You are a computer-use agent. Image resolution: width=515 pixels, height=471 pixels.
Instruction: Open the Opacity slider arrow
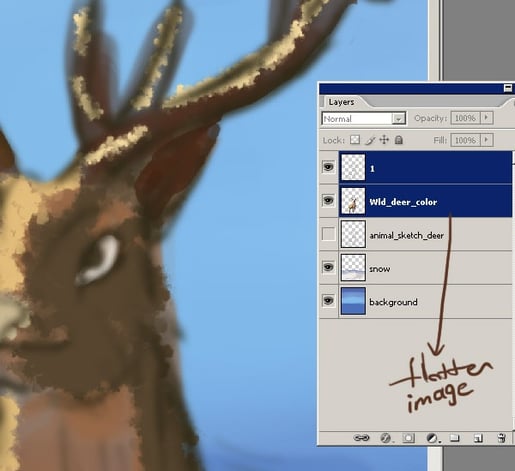coord(486,118)
